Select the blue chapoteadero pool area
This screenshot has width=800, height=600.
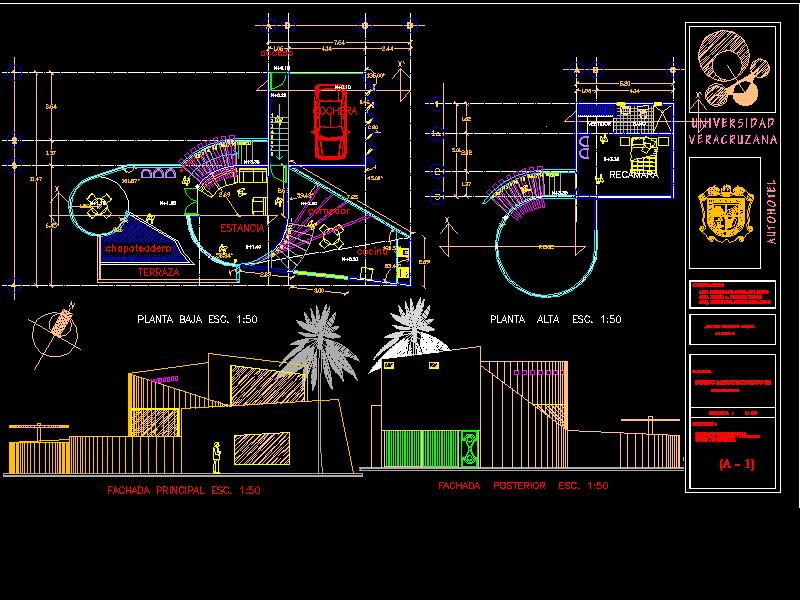(x=138, y=250)
